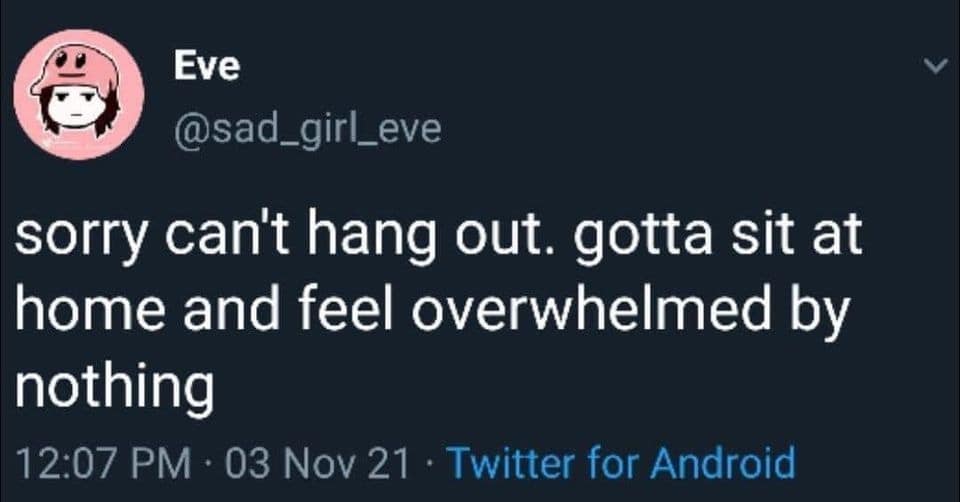960x502 pixels.
Task: Click the cartoon face in the avatar
Action: click(x=76, y=108)
